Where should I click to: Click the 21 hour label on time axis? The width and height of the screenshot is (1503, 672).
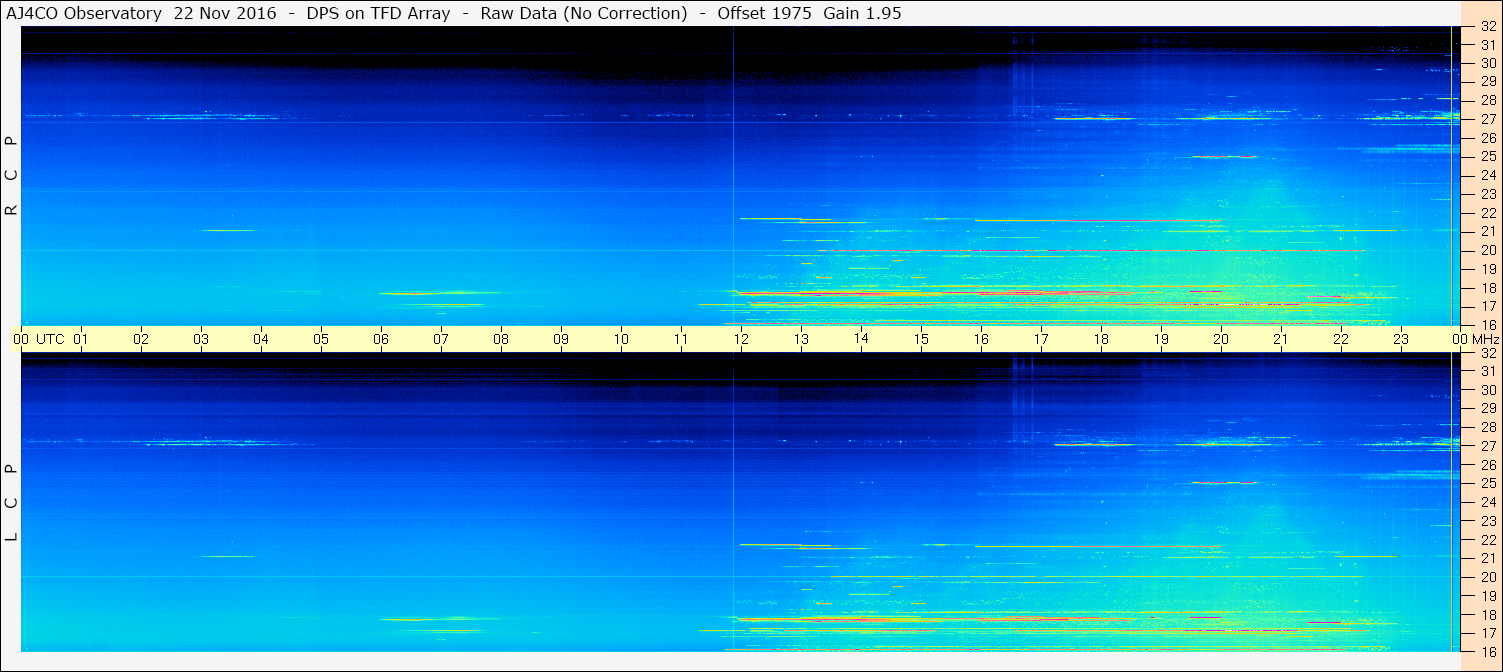pos(1280,339)
